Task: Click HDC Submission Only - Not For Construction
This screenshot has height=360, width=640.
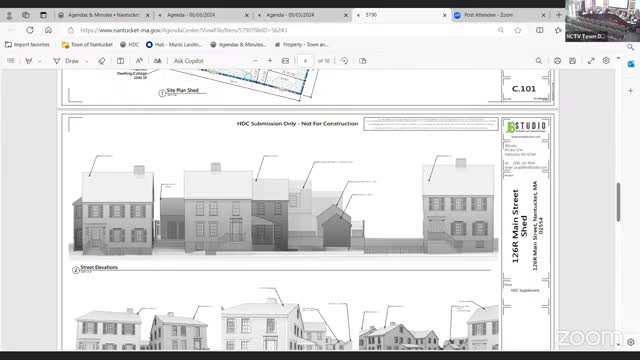Action: (x=297, y=123)
